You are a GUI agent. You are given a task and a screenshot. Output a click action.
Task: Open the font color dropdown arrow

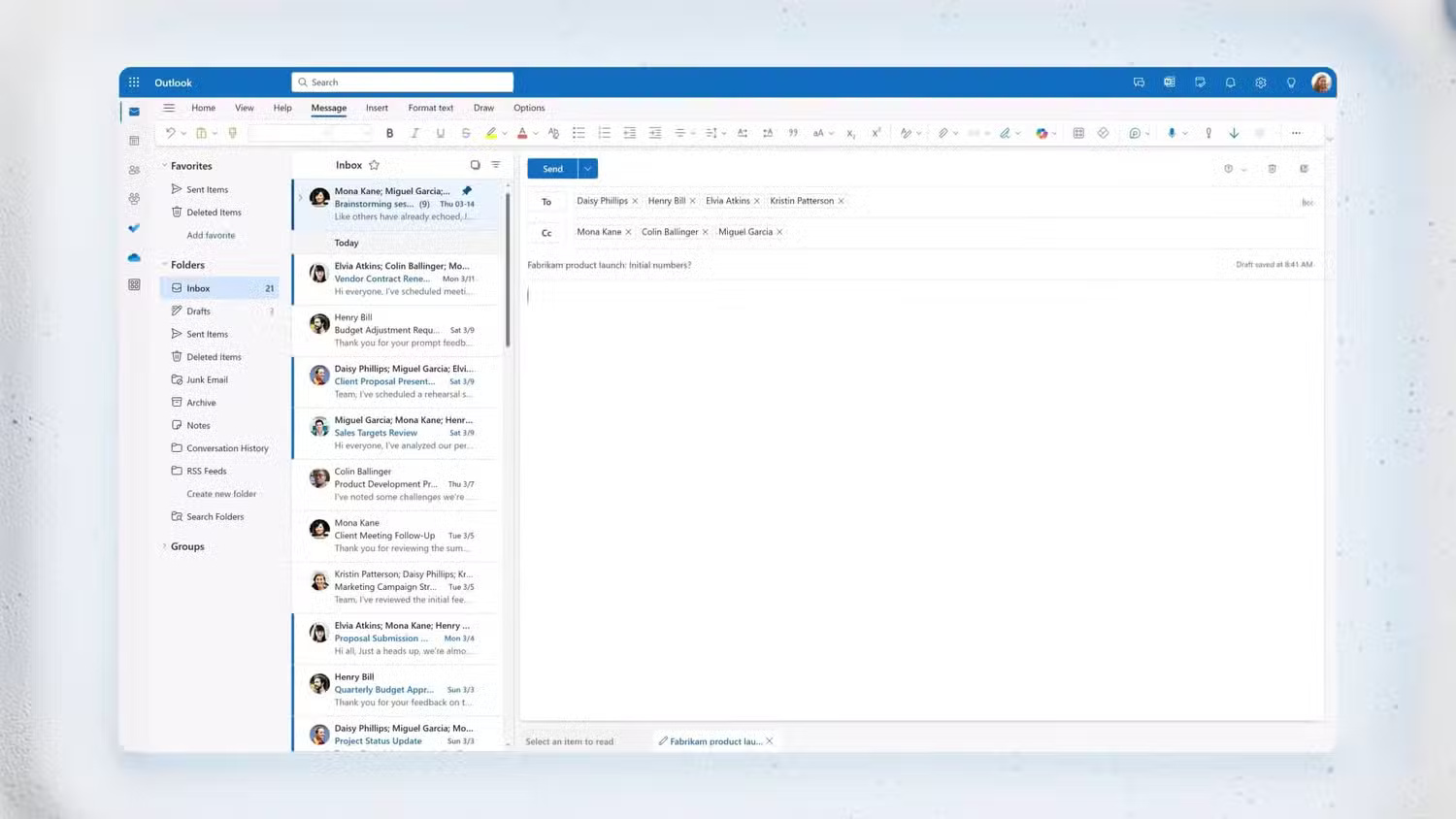coord(534,133)
